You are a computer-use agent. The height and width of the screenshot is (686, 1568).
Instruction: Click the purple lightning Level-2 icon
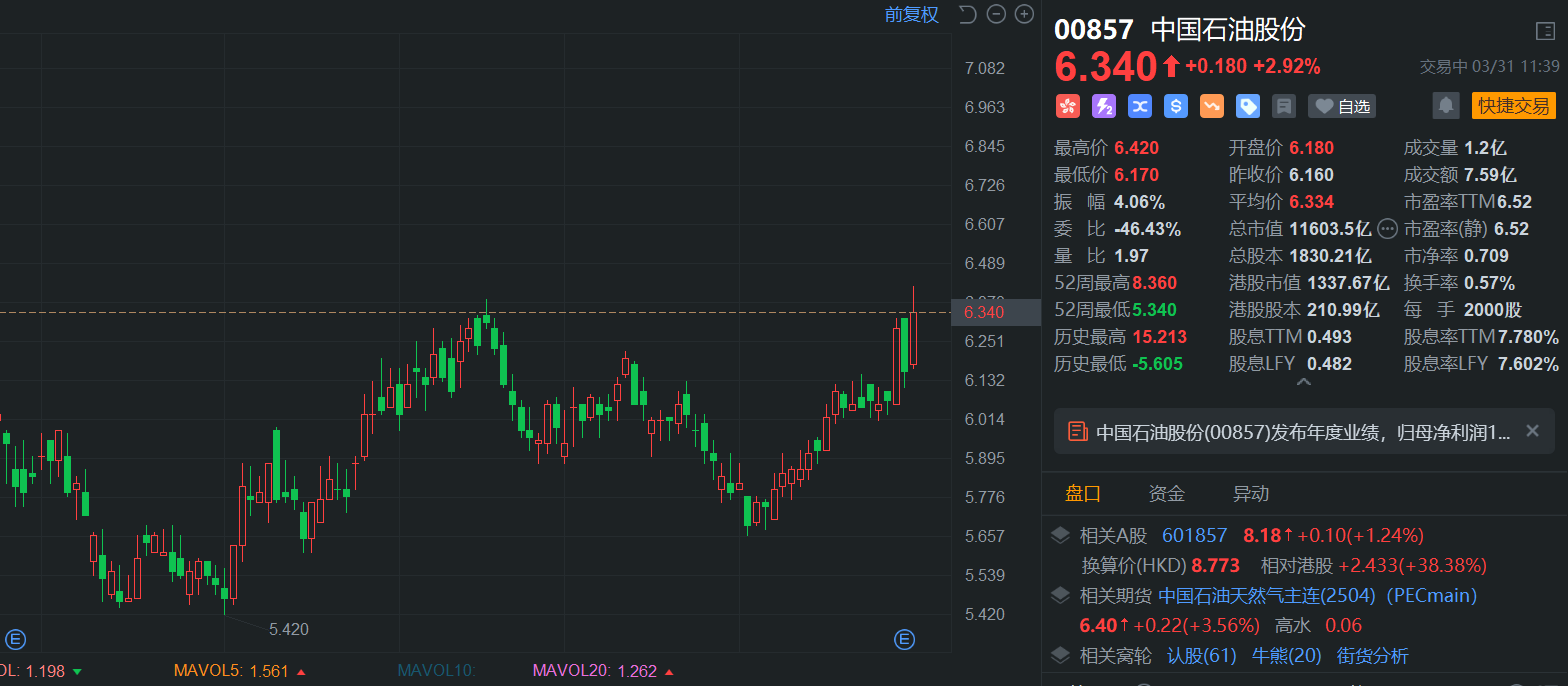pos(1103,106)
